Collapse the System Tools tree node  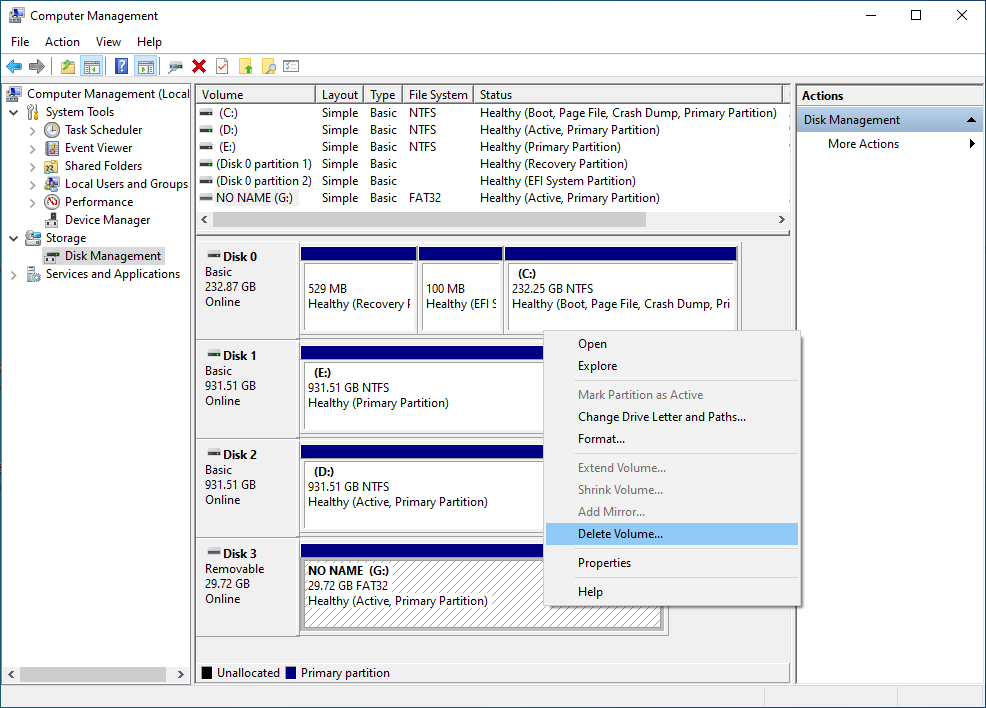tap(14, 113)
